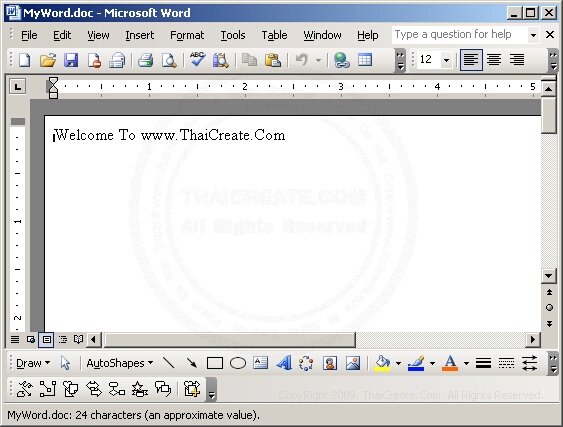Open the Connectors AutoShapes category
The height and width of the screenshot is (427, 563).
(x=48, y=389)
